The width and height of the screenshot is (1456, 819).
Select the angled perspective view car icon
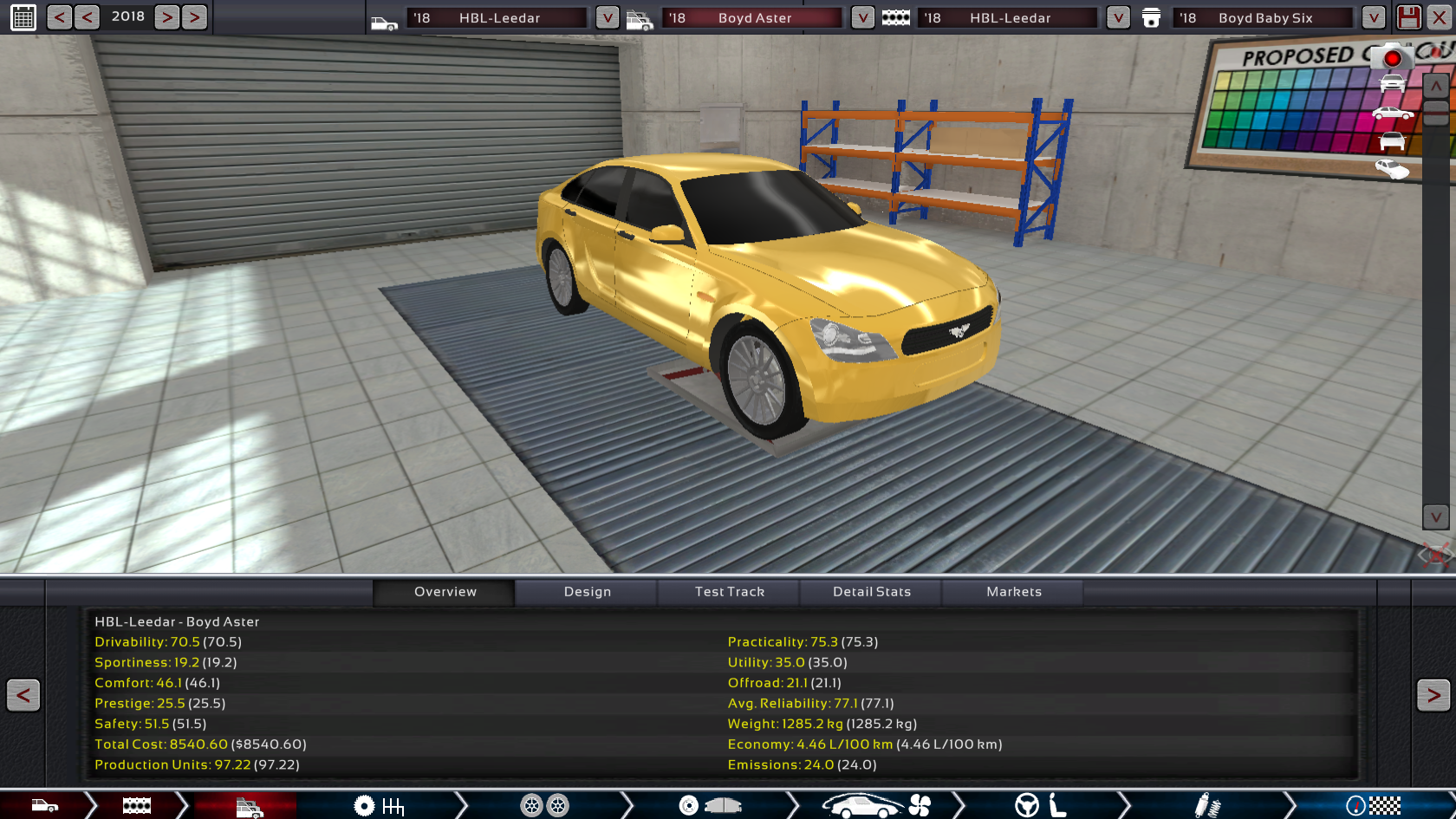[1392, 169]
